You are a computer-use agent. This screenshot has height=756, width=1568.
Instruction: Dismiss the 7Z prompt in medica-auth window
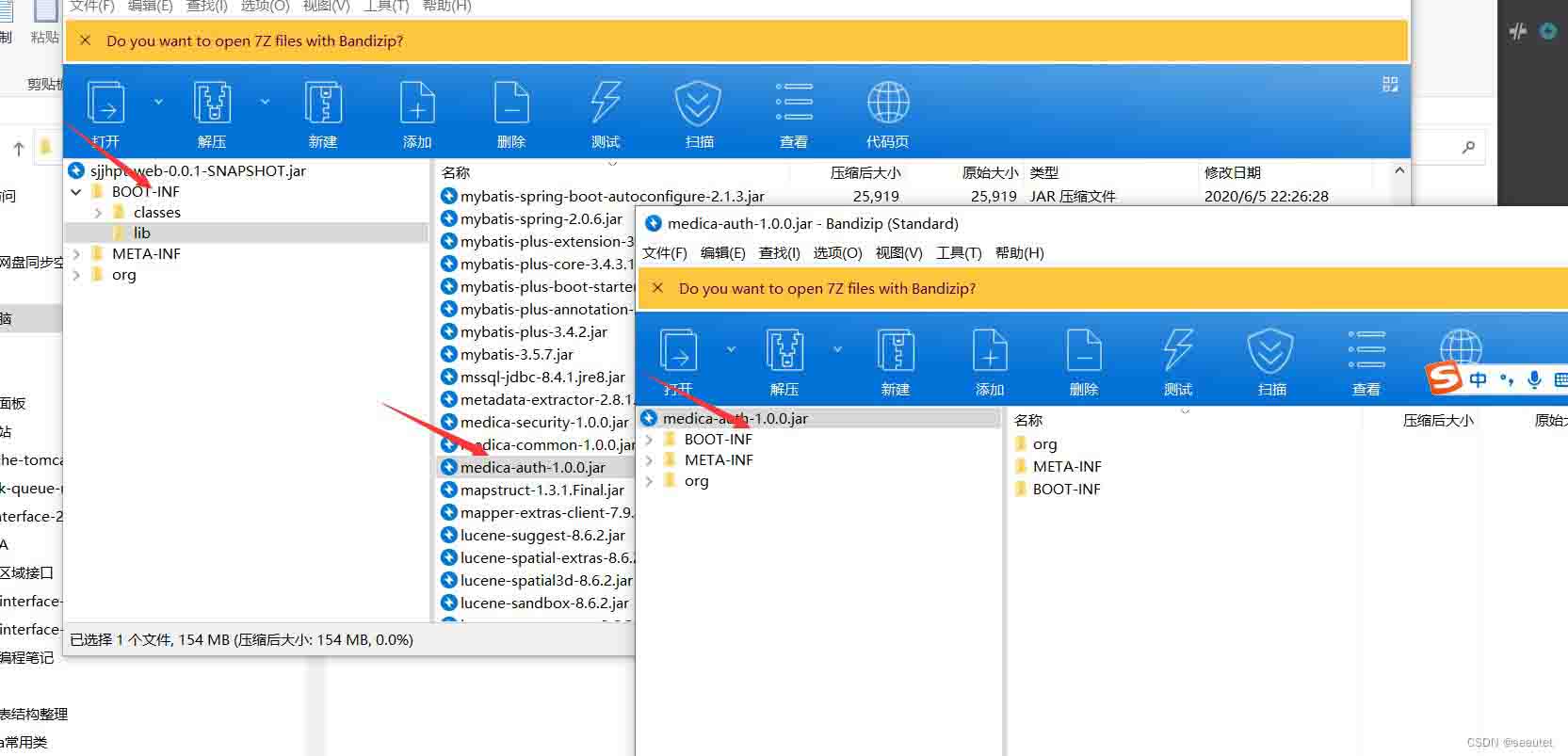[x=658, y=288]
